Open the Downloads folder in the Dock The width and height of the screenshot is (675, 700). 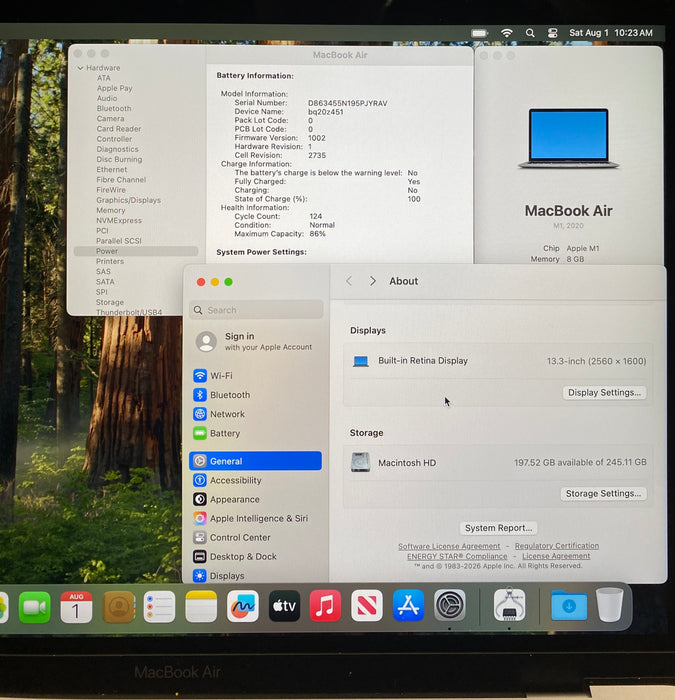pyautogui.click(x=569, y=605)
